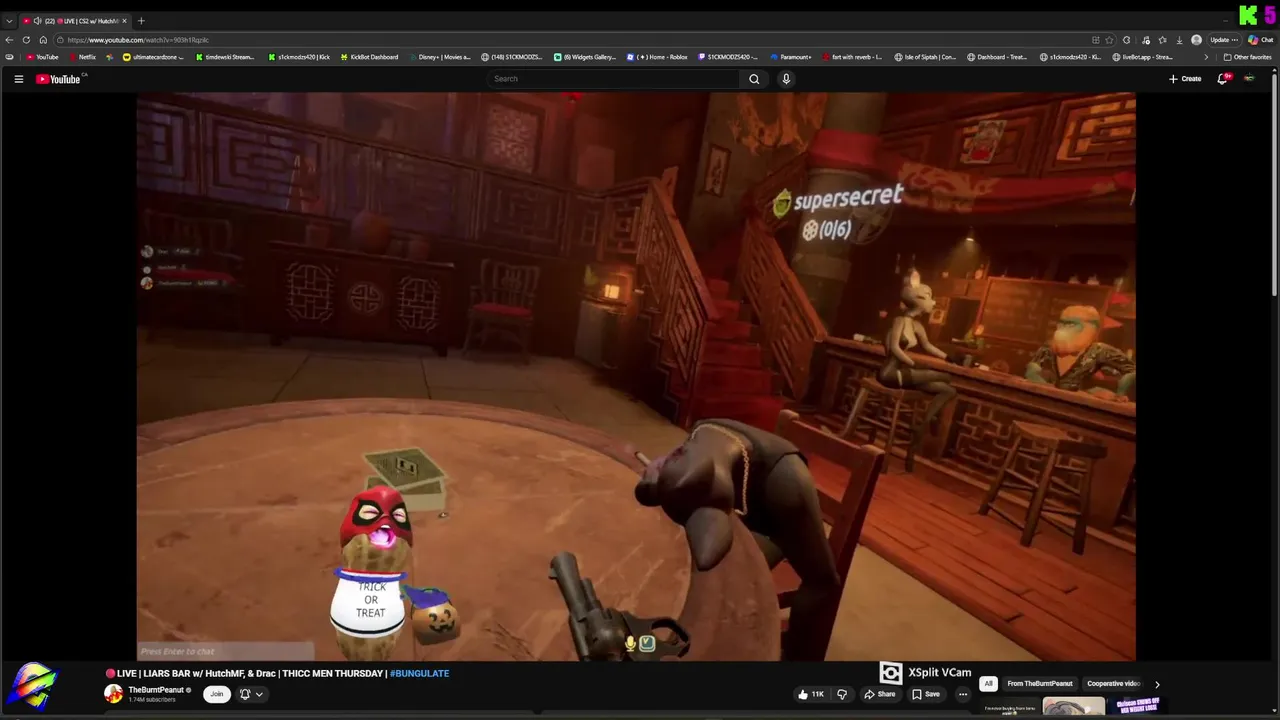Open the browser profile avatar

click(1196, 40)
